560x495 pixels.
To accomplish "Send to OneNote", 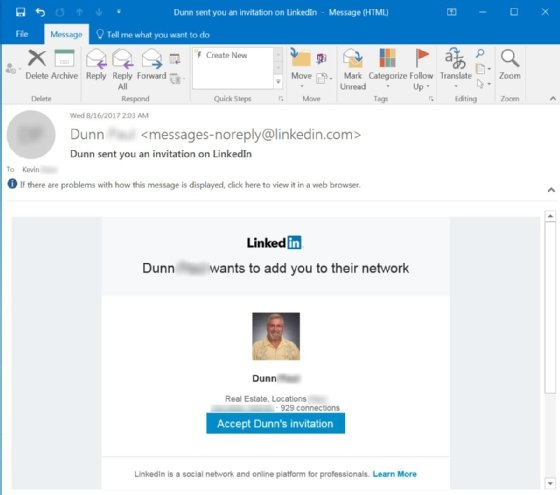I will (321, 58).
